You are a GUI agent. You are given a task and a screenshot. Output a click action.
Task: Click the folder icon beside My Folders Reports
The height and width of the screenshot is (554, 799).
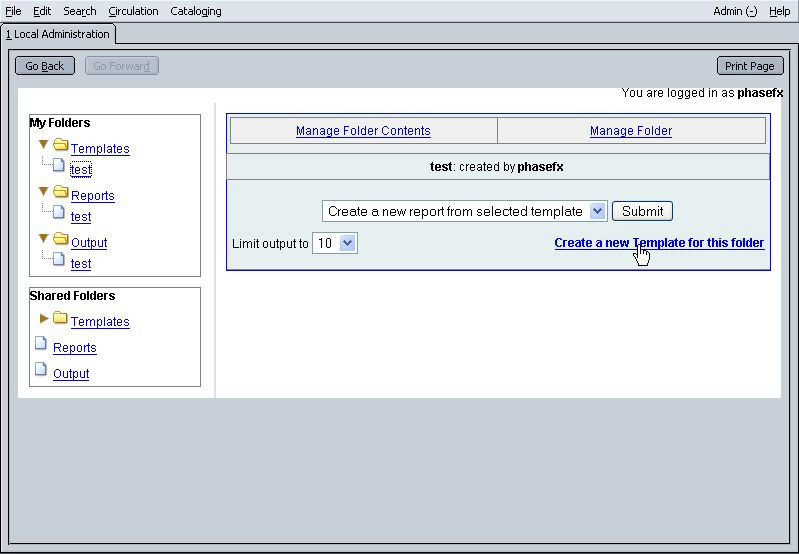[x=60, y=192]
